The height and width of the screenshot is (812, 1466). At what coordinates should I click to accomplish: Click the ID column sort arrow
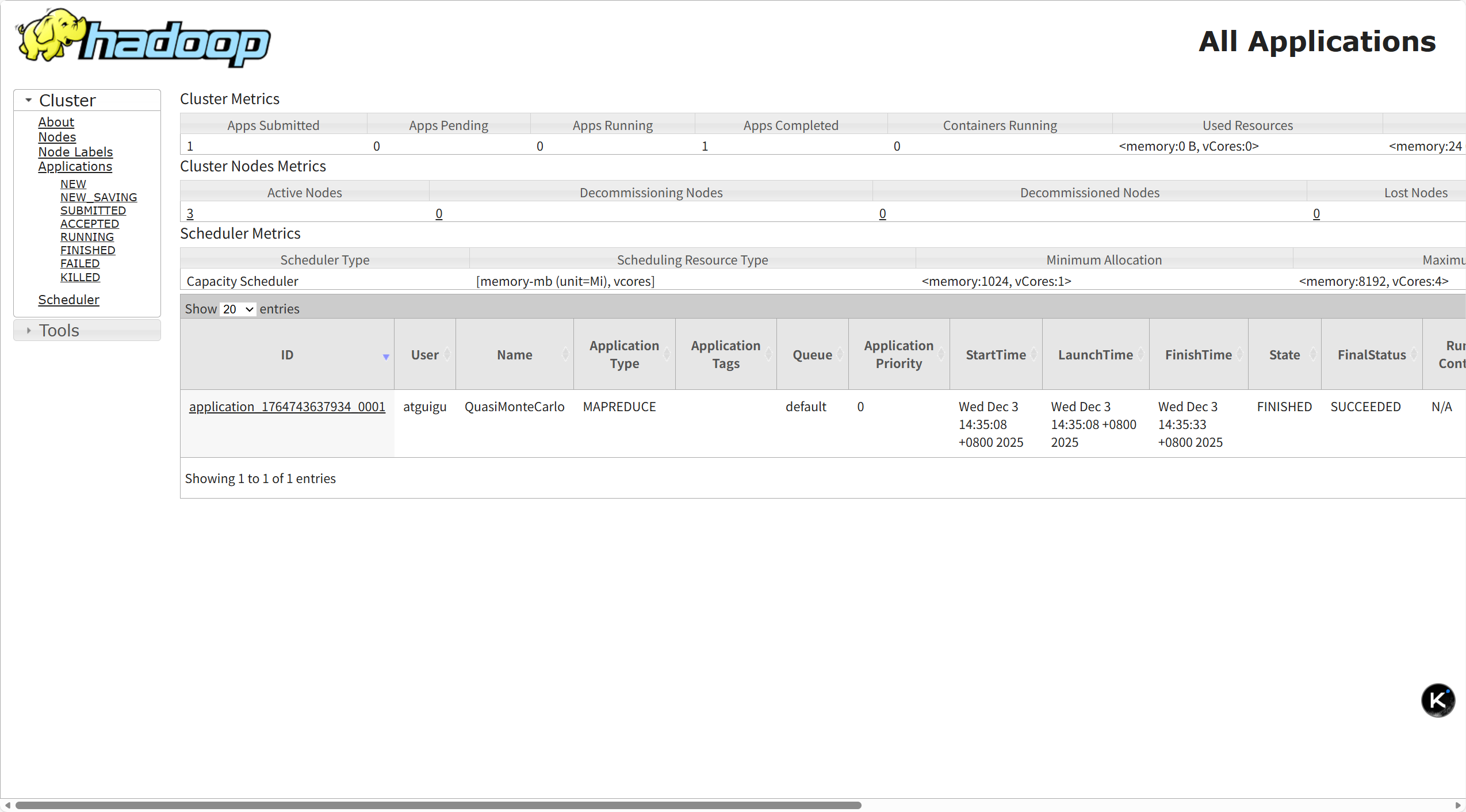point(386,357)
